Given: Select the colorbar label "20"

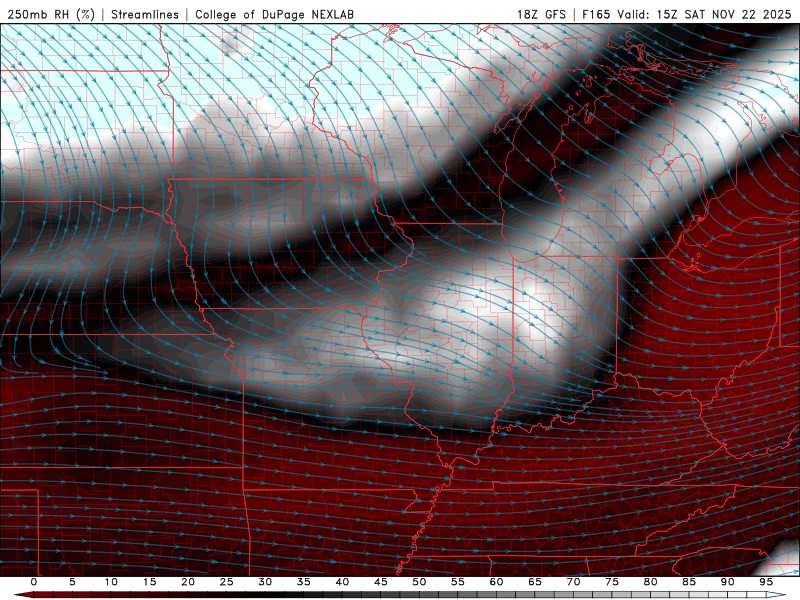Looking at the screenshot, I should pyautogui.click(x=188, y=582).
